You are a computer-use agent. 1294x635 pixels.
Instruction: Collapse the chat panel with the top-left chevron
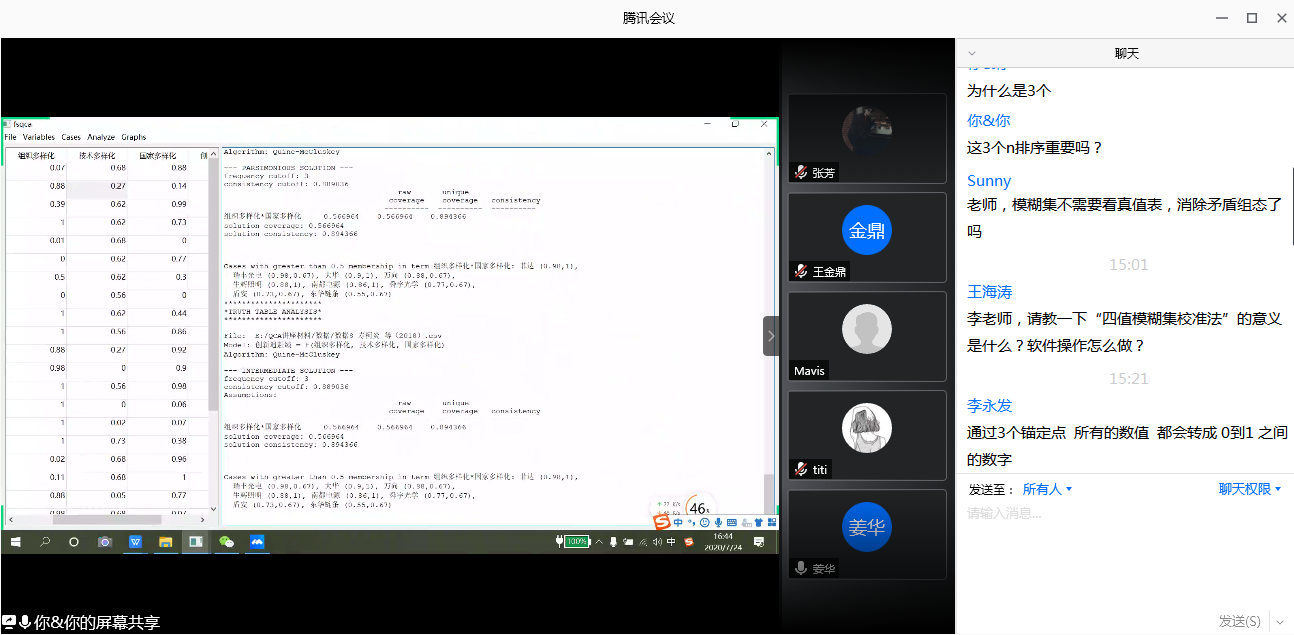972,54
